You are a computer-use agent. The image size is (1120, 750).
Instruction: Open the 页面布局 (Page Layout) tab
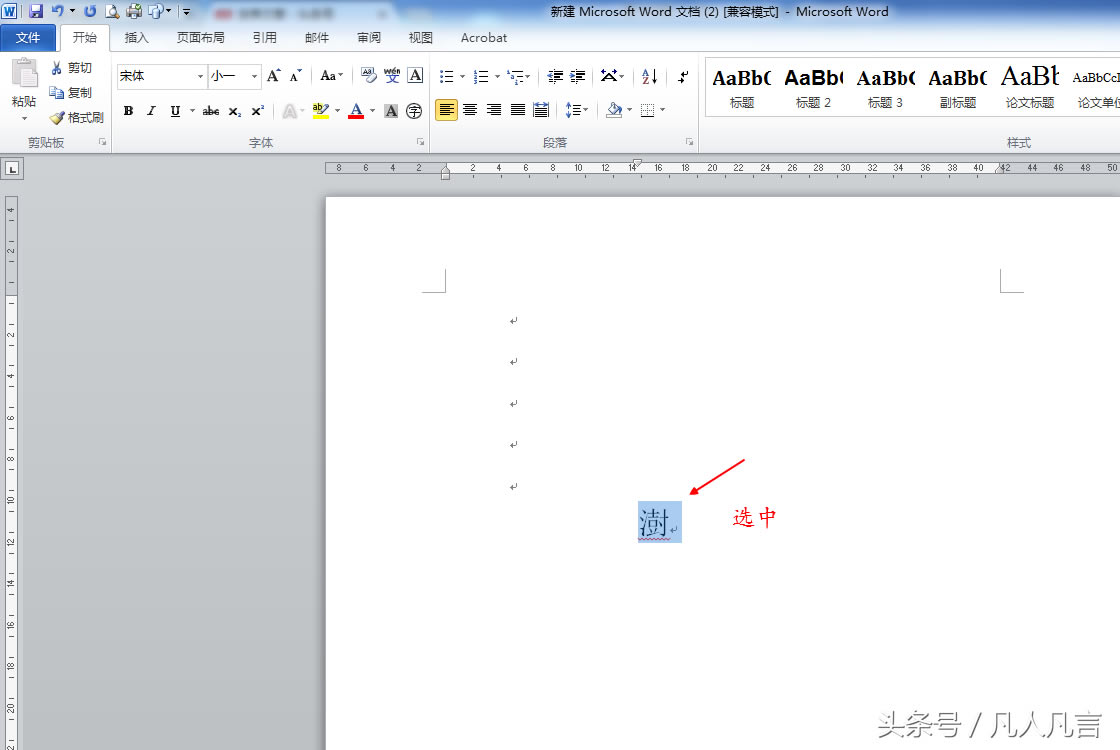tap(200, 38)
